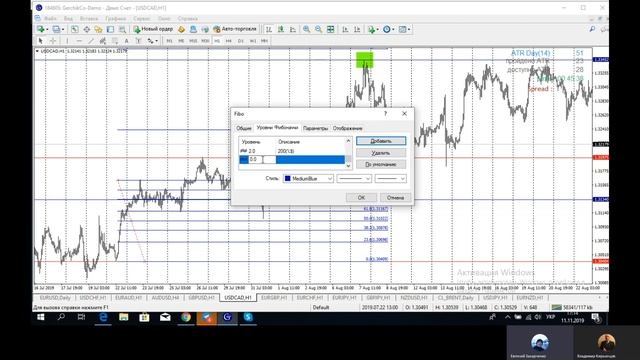The height and width of the screenshot is (360, 640).
Task: Switch to W1 timeframe
Action: tap(253, 41)
